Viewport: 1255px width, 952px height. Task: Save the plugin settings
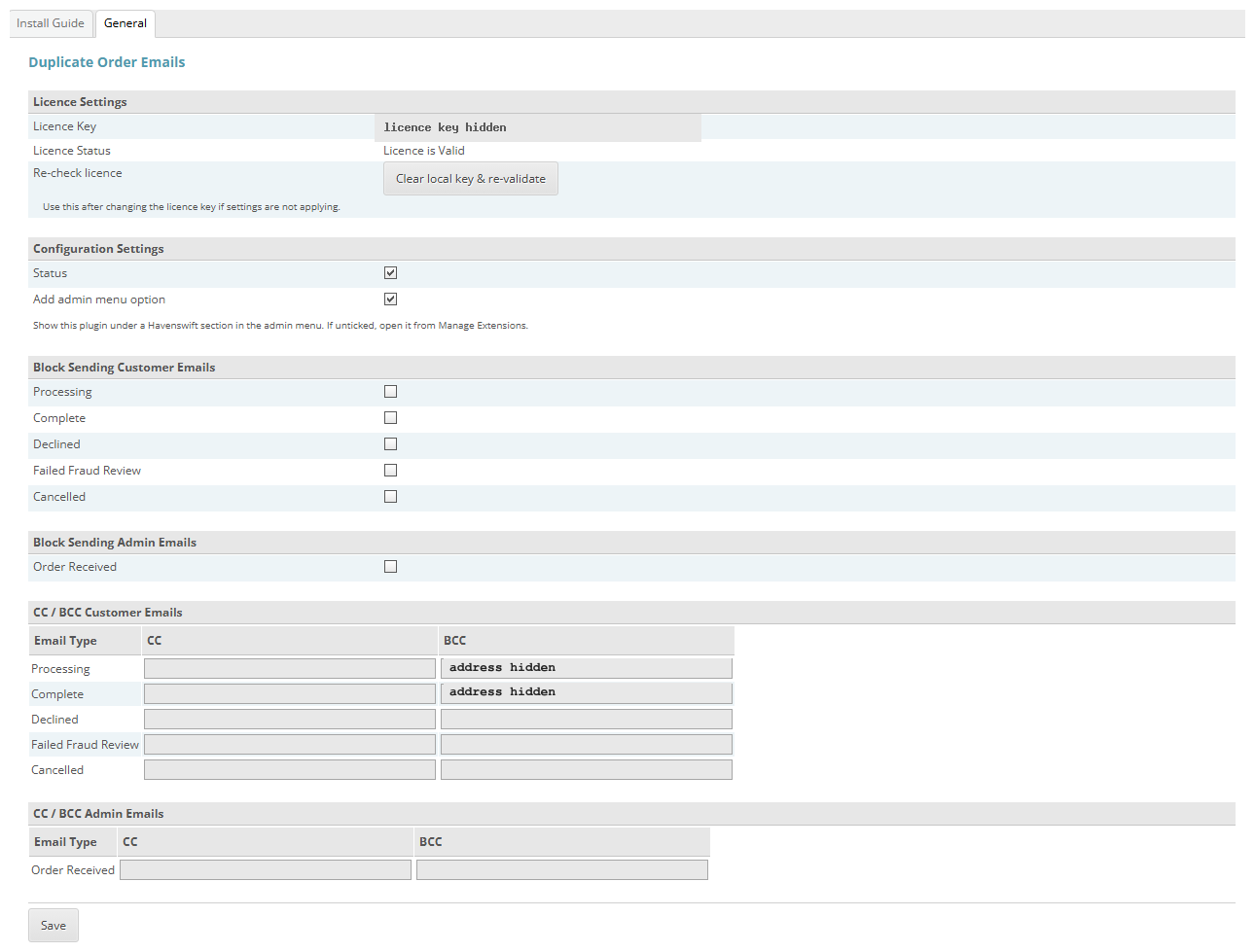pos(54,926)
